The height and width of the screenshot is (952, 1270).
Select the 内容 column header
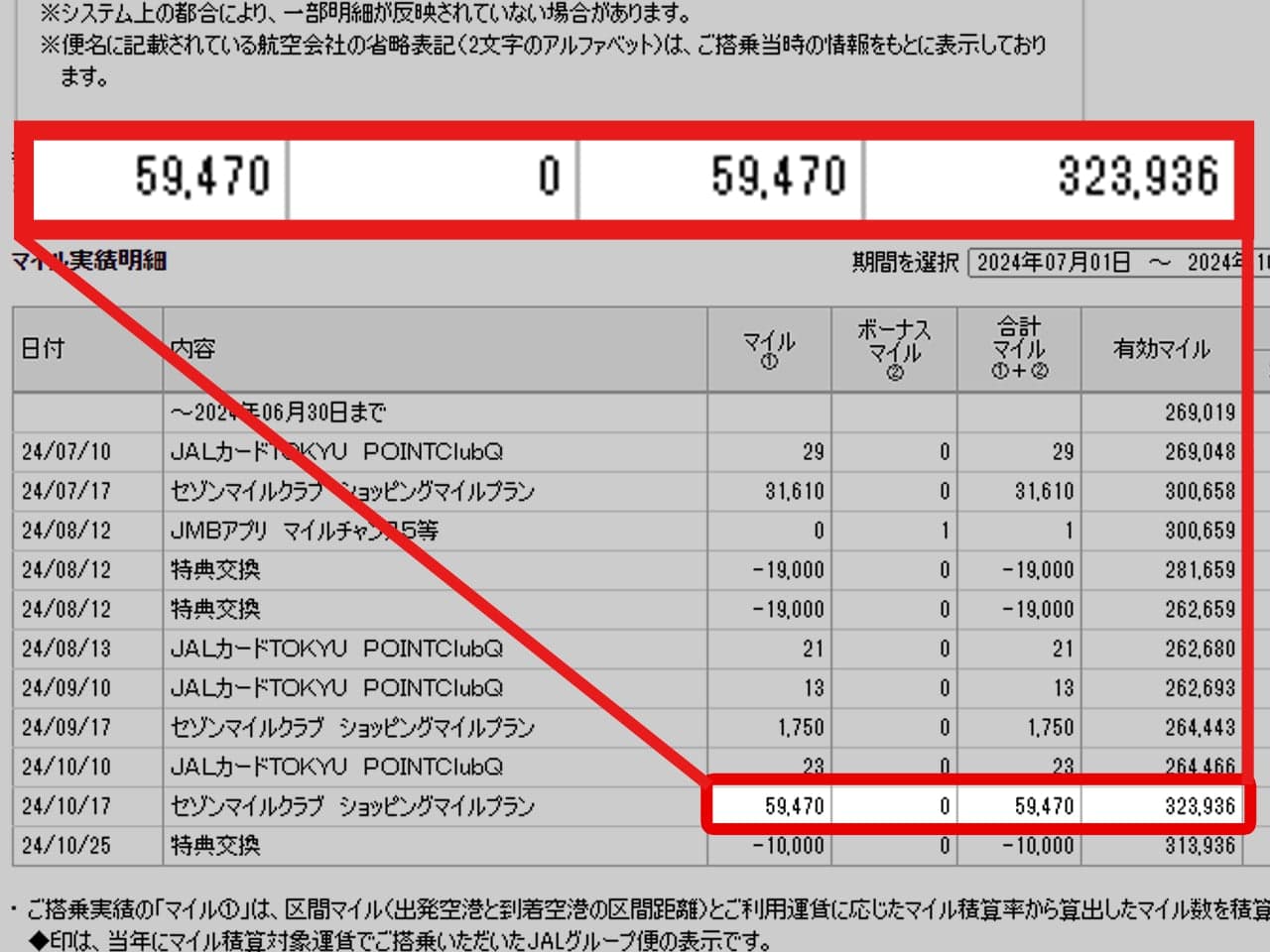point(198,349)
